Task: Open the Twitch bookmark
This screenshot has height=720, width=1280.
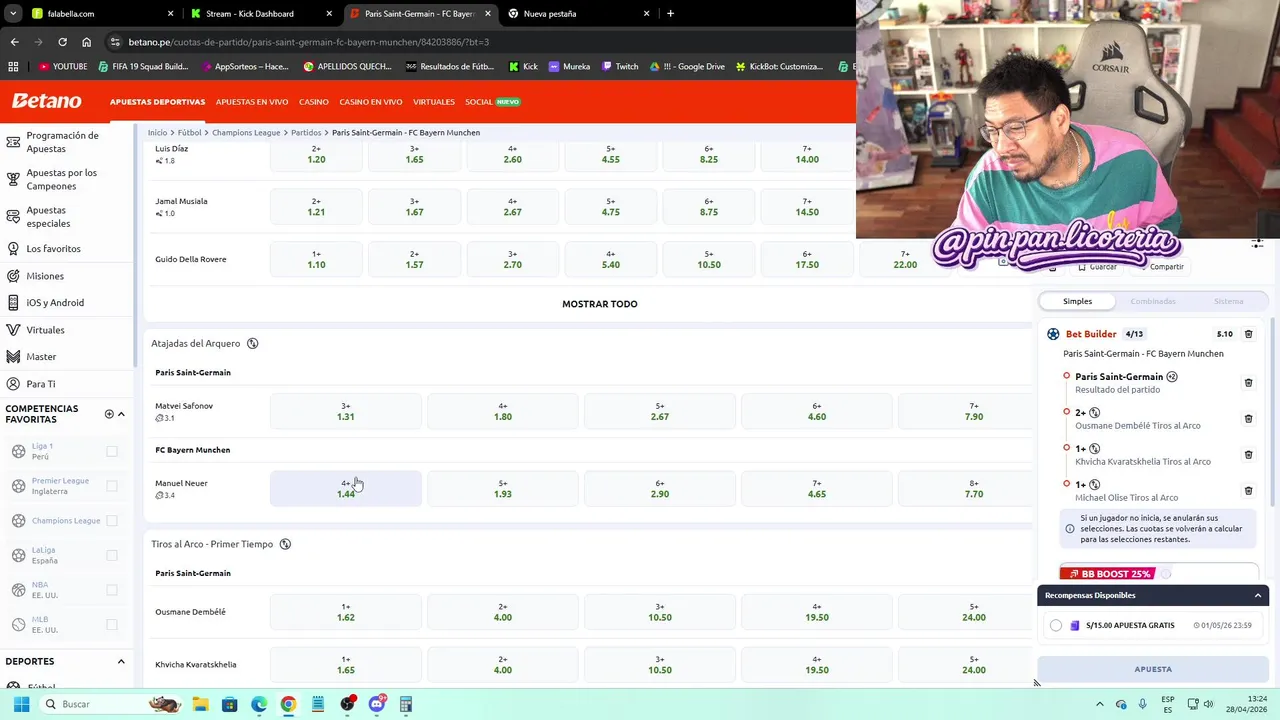Action: 620,67
